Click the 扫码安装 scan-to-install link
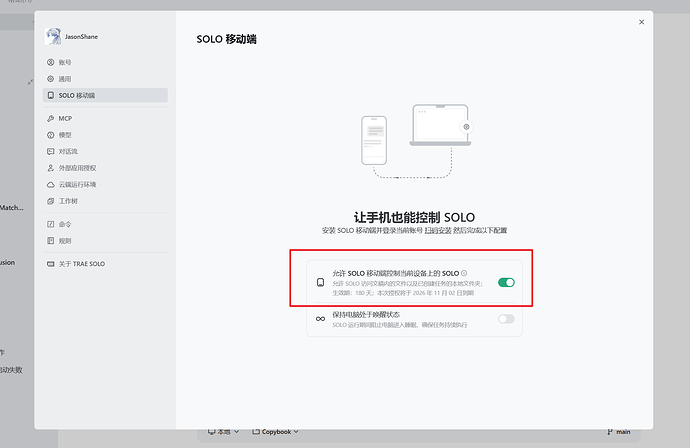690x448 pixels. (438, 231)
